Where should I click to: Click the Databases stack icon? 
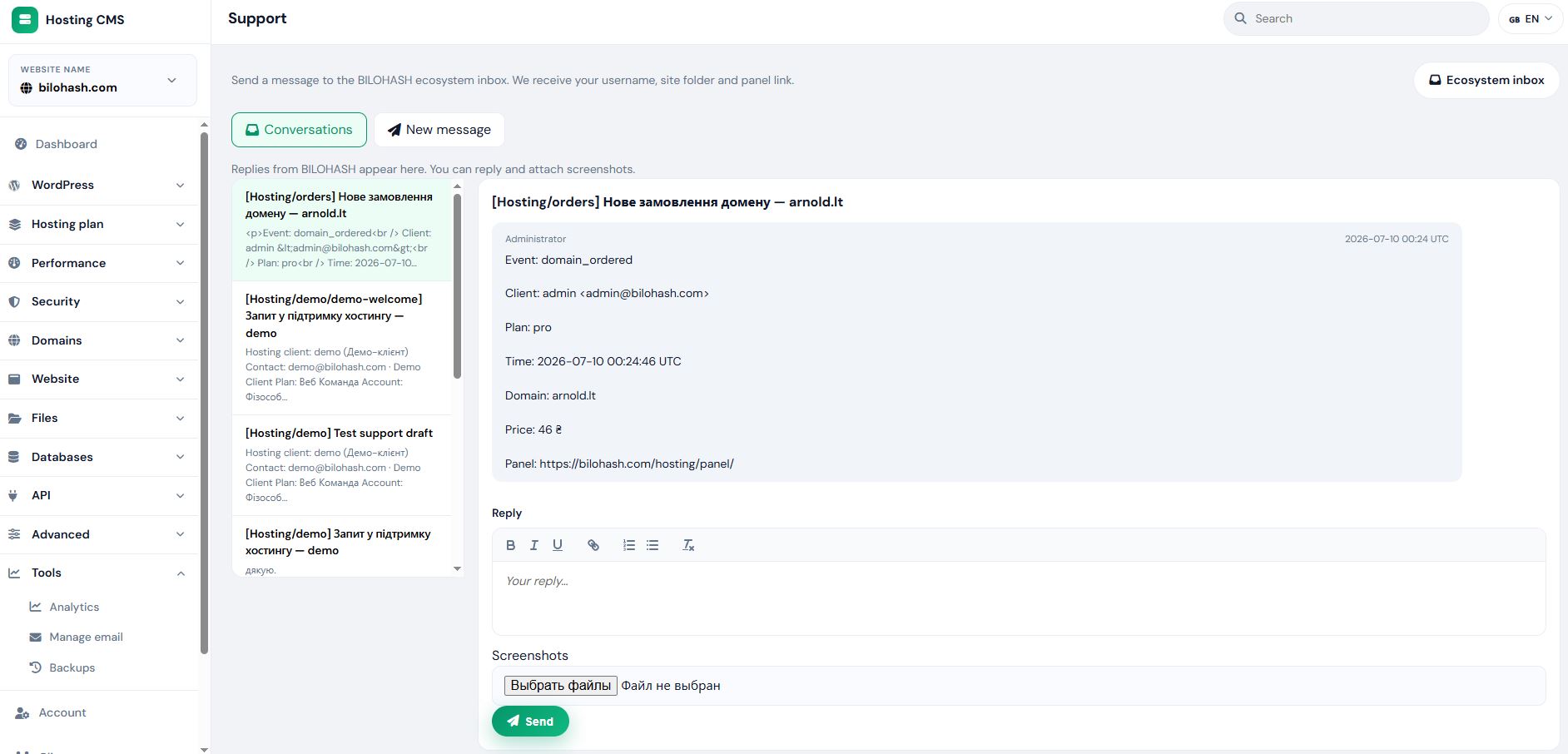point(14,457)
